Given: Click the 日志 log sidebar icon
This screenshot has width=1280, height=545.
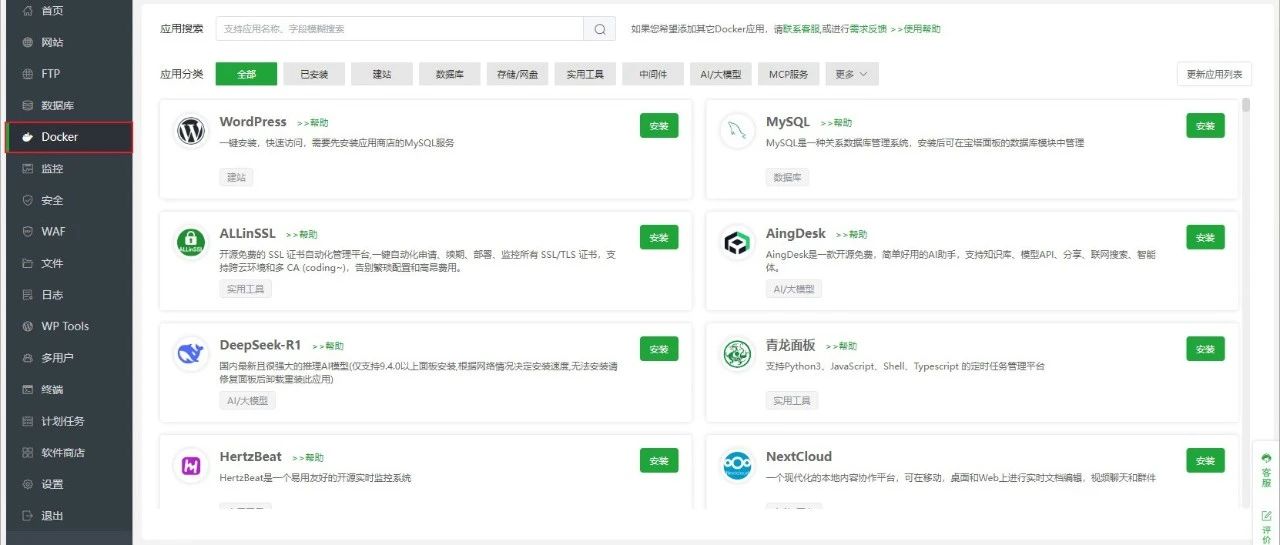Looking at the screenshot, I should (28, 294).
